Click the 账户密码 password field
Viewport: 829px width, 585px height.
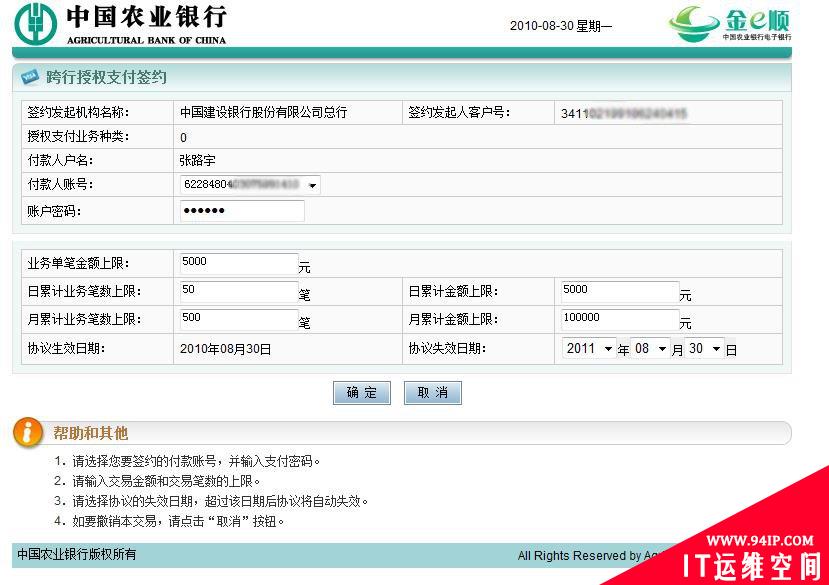tap(242, 211)
